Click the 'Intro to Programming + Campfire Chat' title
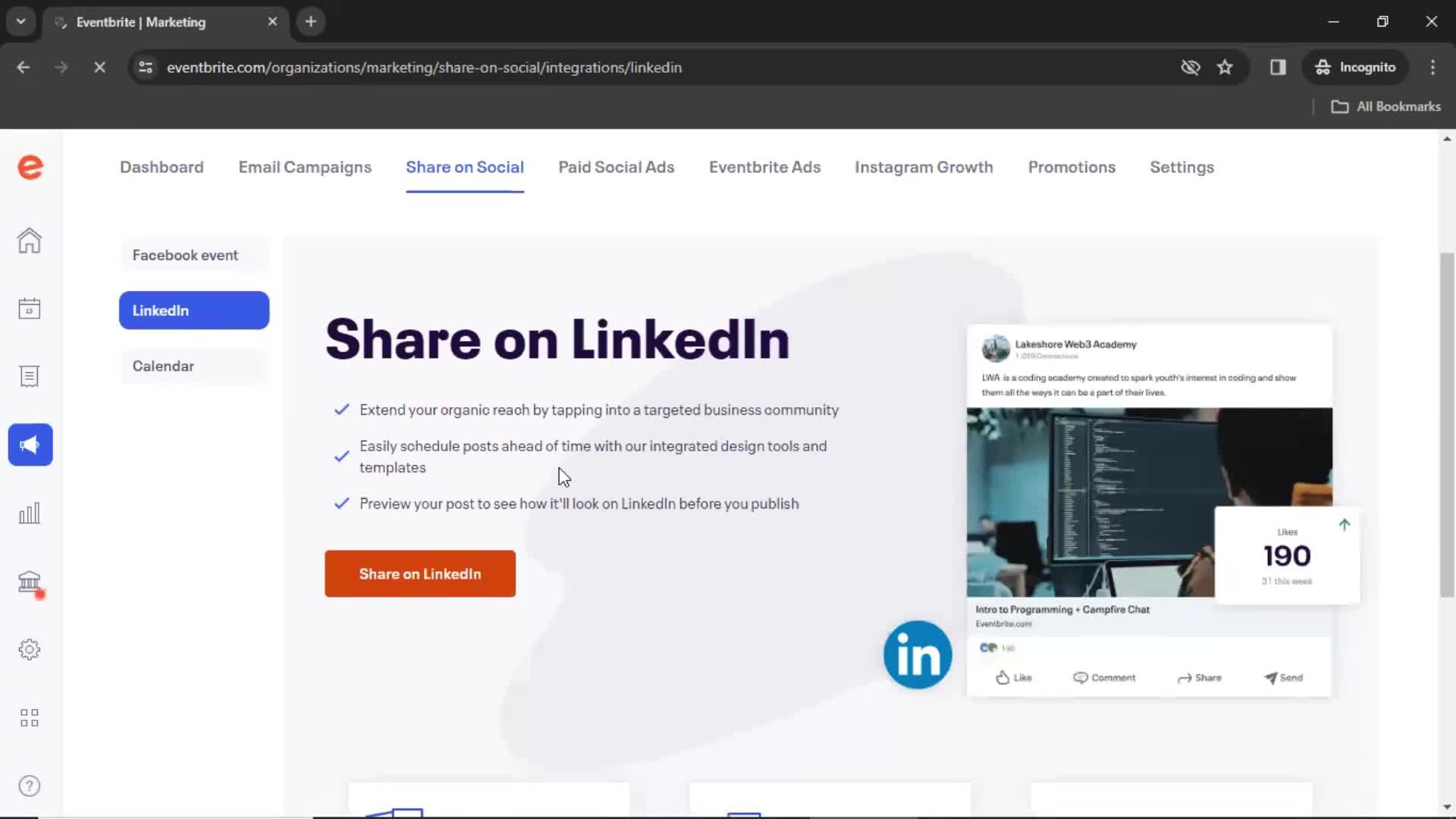 pyautogui.click(x=1062, y=609)
